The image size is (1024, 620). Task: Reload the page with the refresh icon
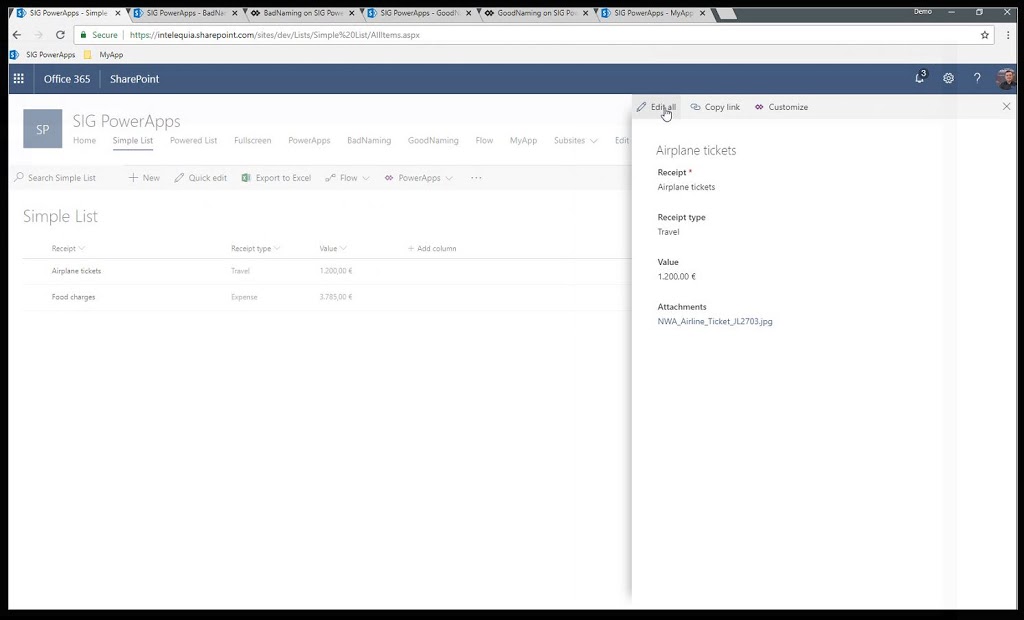[60, 35]
